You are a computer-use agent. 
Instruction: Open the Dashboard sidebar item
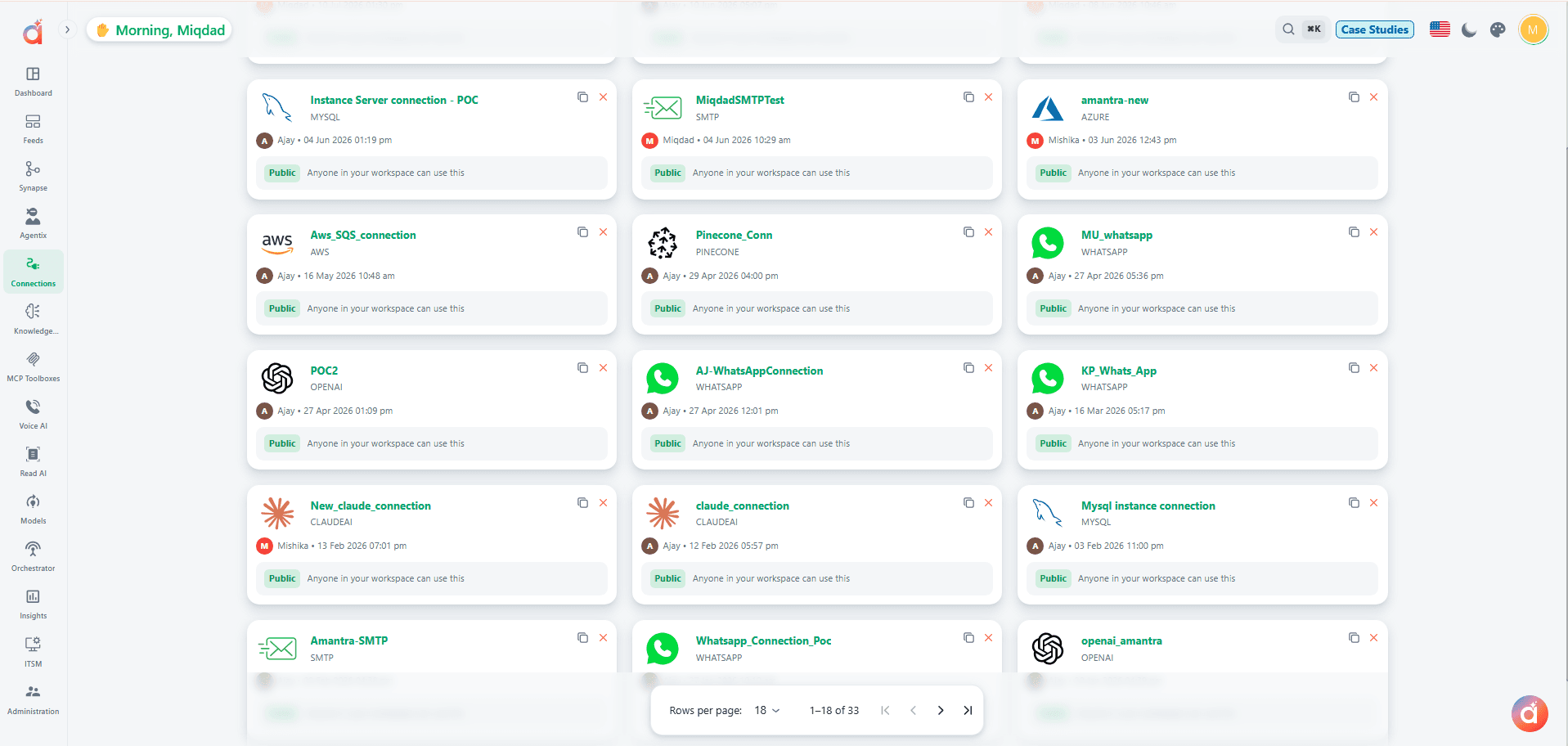[x=33, y=82]
